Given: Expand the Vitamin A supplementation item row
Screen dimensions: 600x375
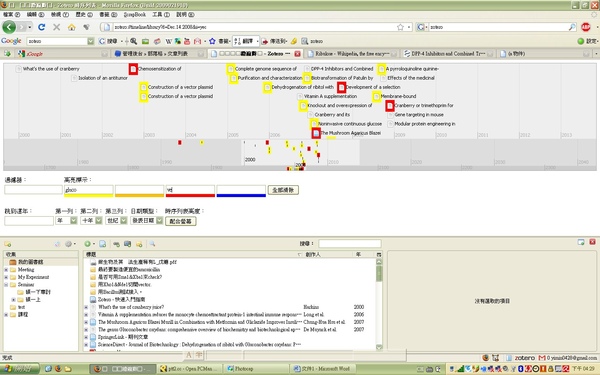Looking at the screenshot, I should tap(86, 315).
